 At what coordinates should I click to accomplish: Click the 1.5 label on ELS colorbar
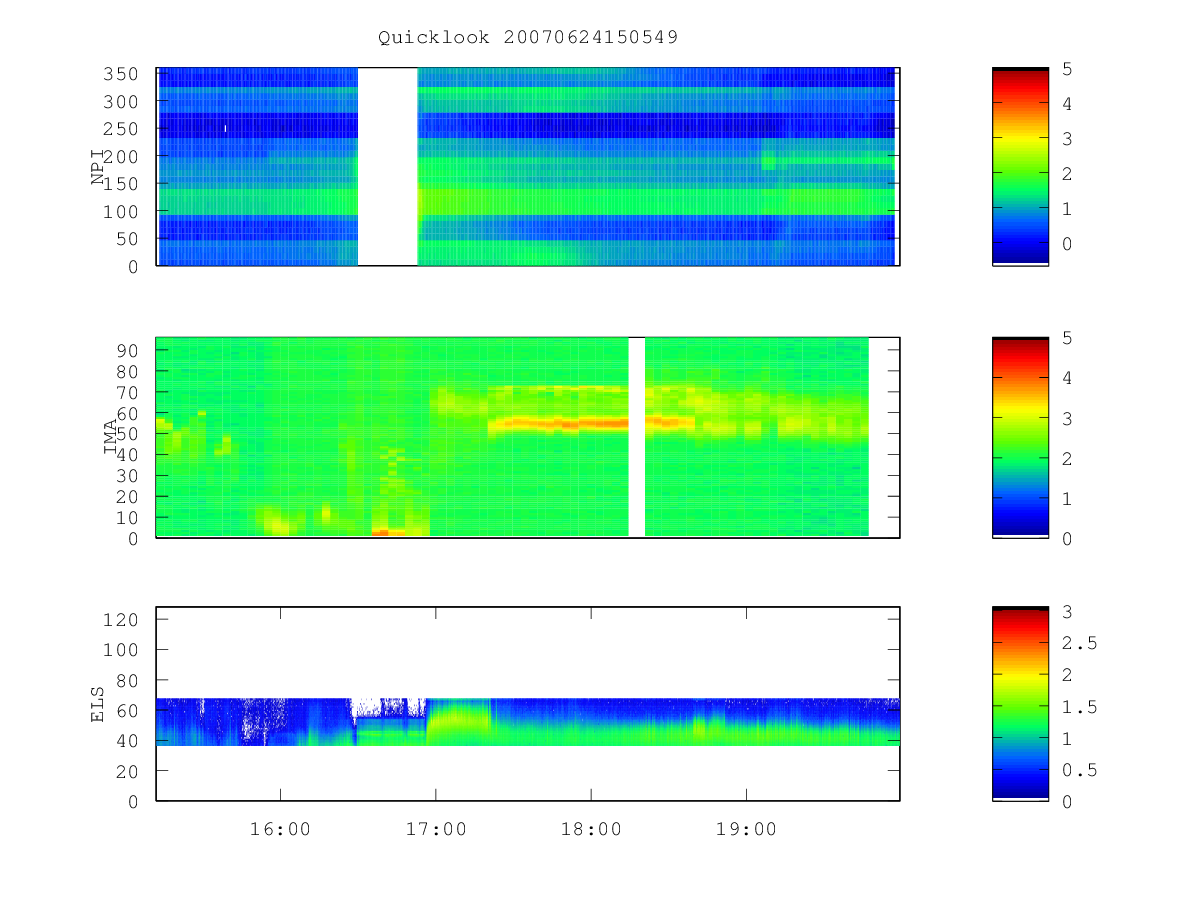coord(1080,707)
